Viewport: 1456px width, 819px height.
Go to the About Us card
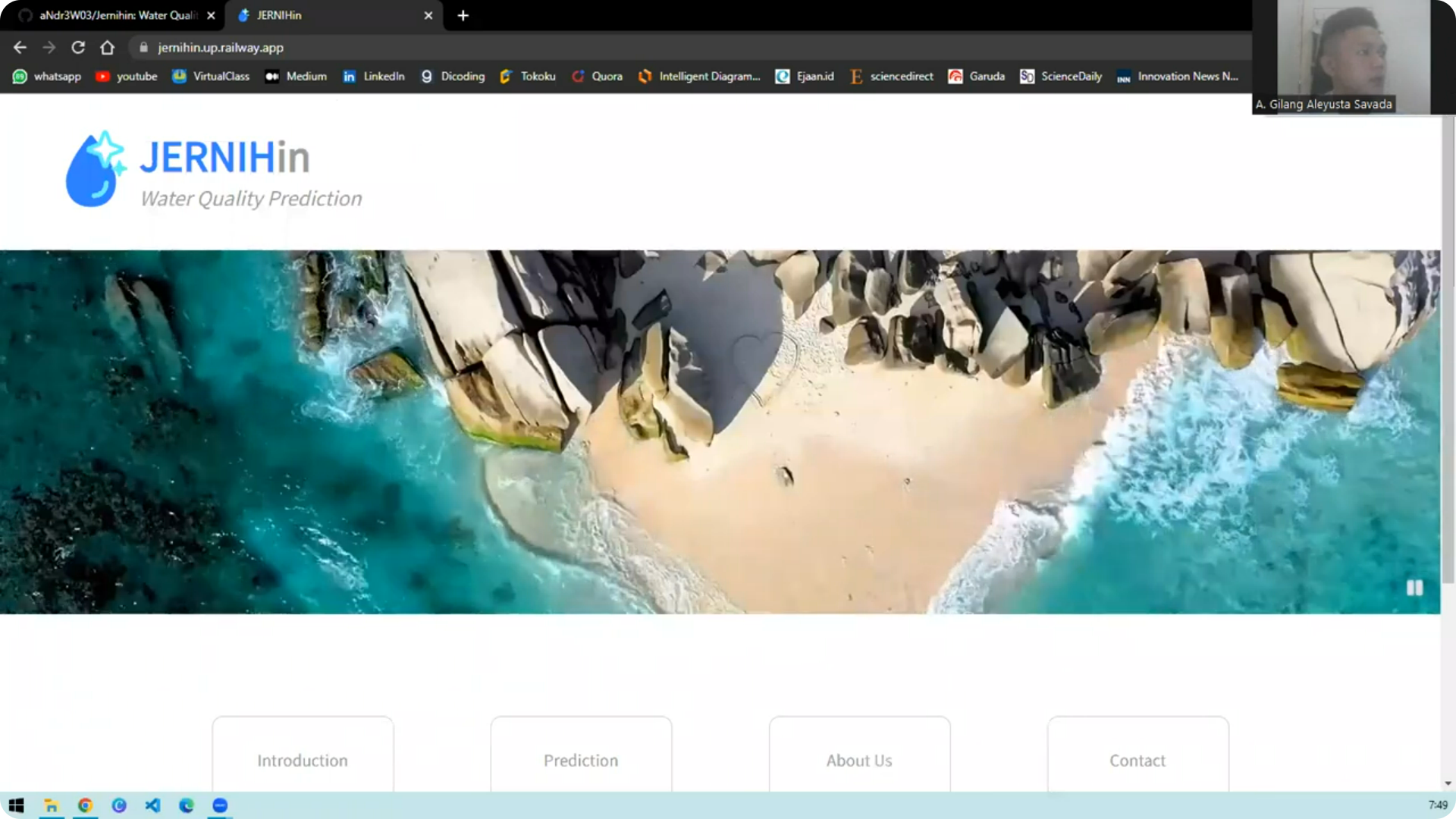859,760
